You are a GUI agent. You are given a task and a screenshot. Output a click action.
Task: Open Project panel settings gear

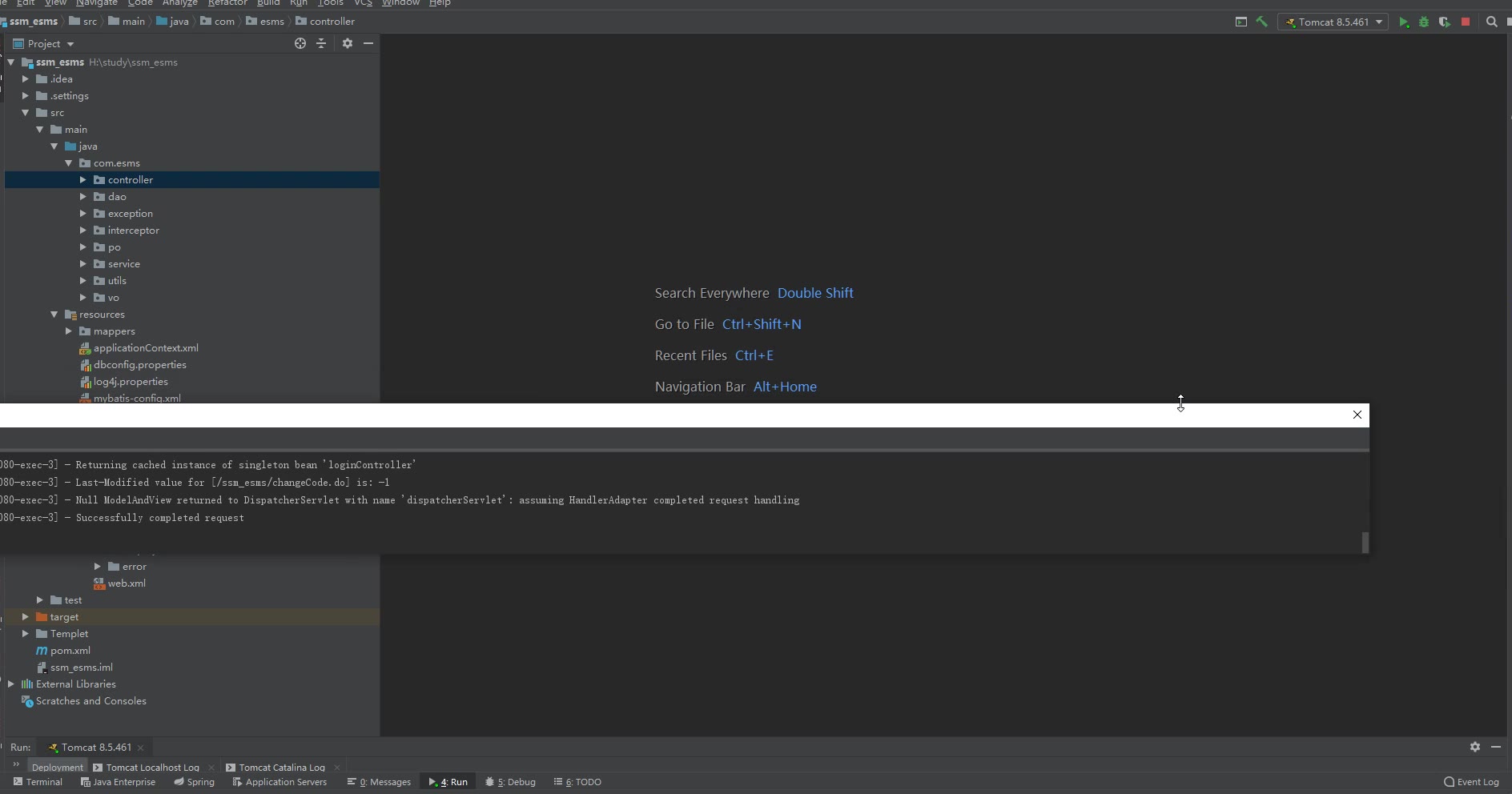click(348, 44)
